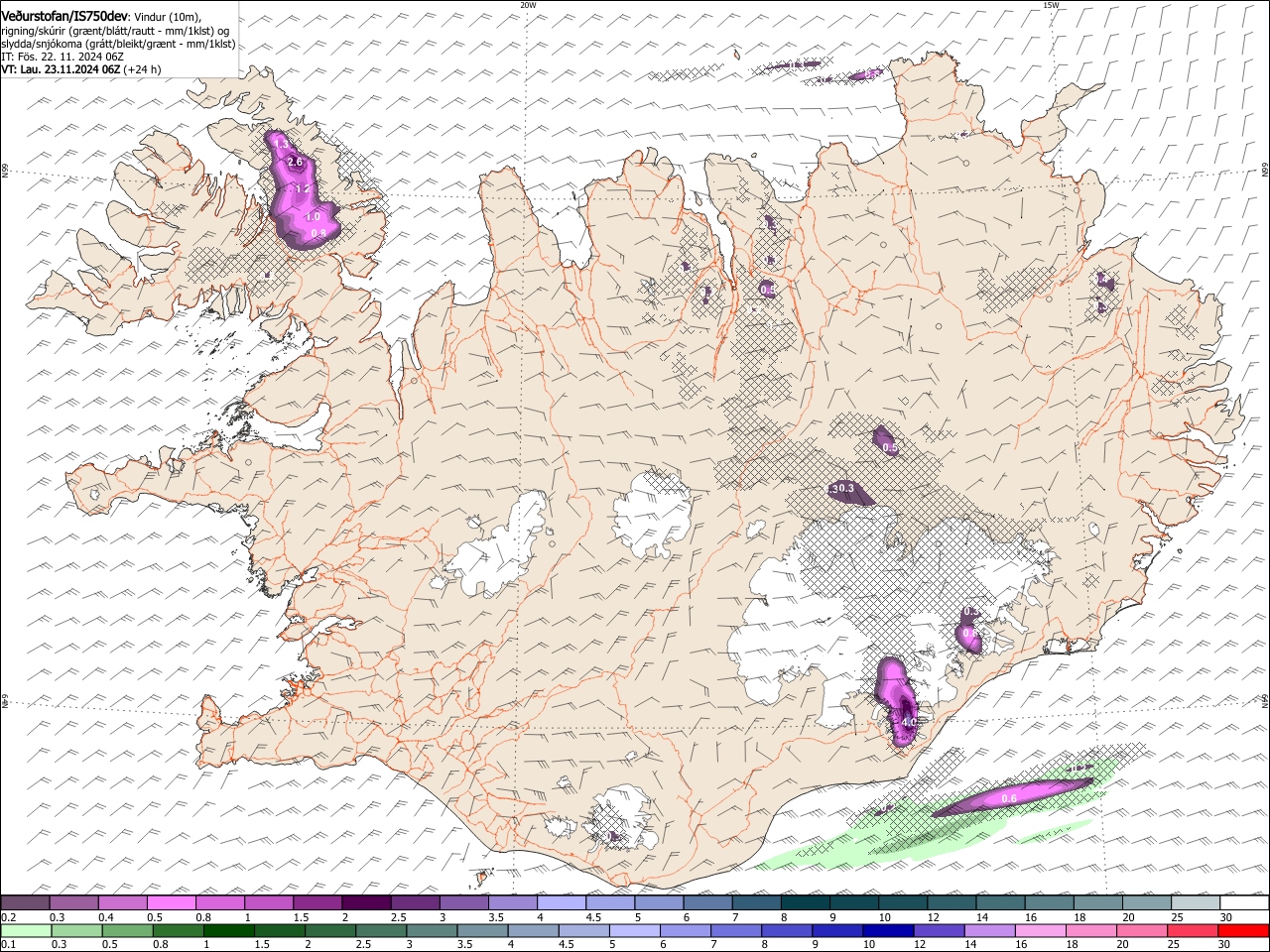Pick the light pink 16 mm rain swatch
Image resolution: width=1270 pixels, height=952 pixels.
tap(1041, 930)
